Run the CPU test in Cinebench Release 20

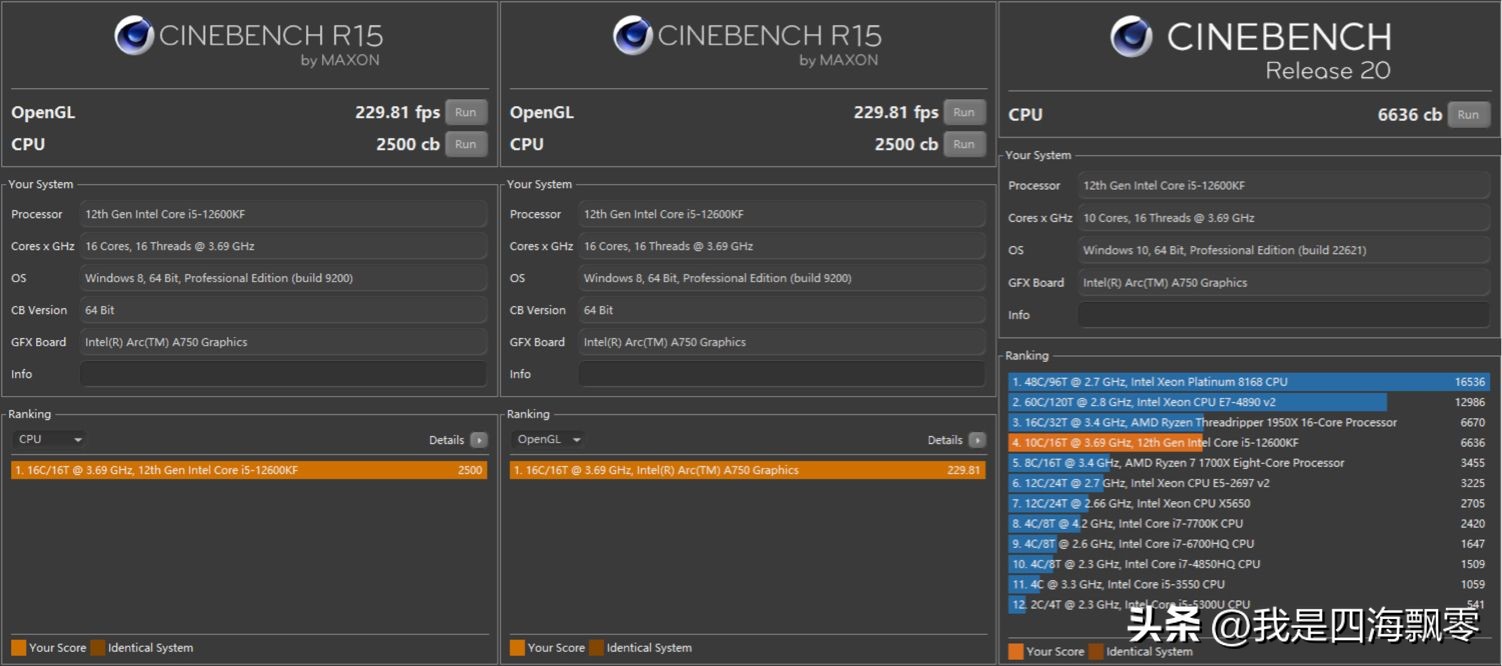click(1467, 114)
